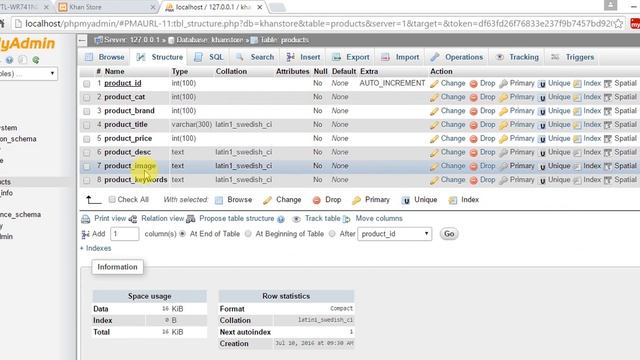
Task: Tick the checkbox for product_price row
Action: coord(87,139)
